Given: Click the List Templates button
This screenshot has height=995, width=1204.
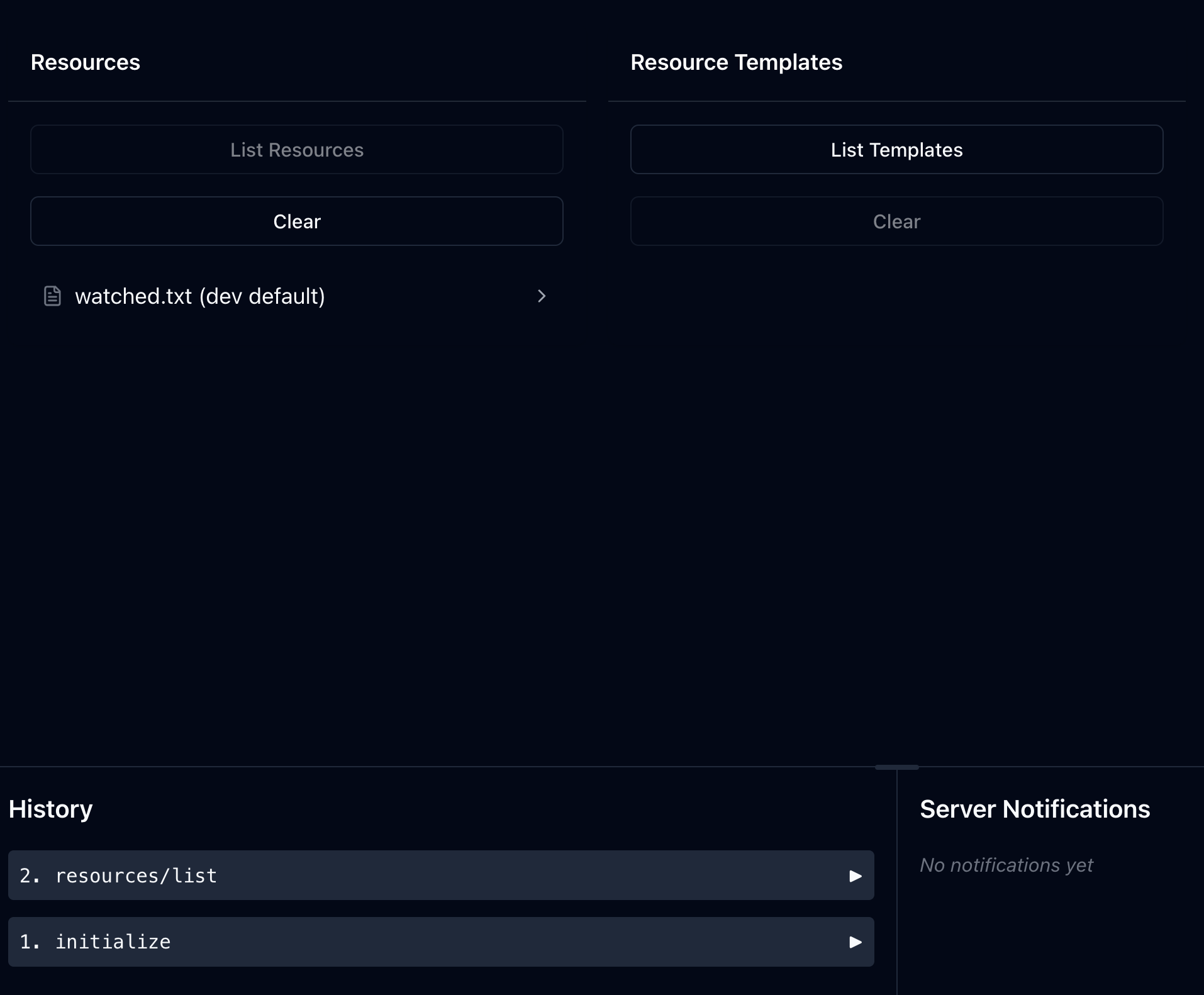Looking at the screenshot, I should pos(896,150).
